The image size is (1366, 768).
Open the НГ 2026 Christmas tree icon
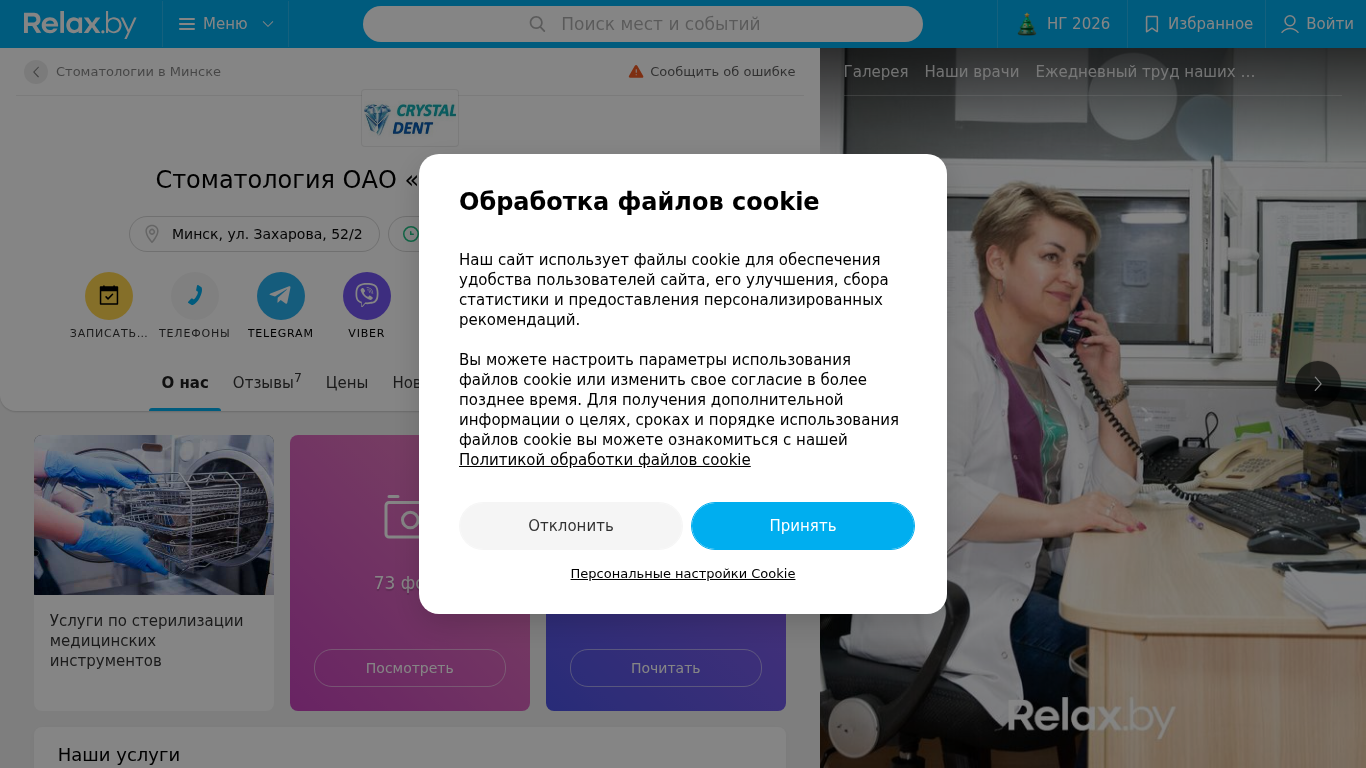pyautogui.click(x=1026, y=24)
